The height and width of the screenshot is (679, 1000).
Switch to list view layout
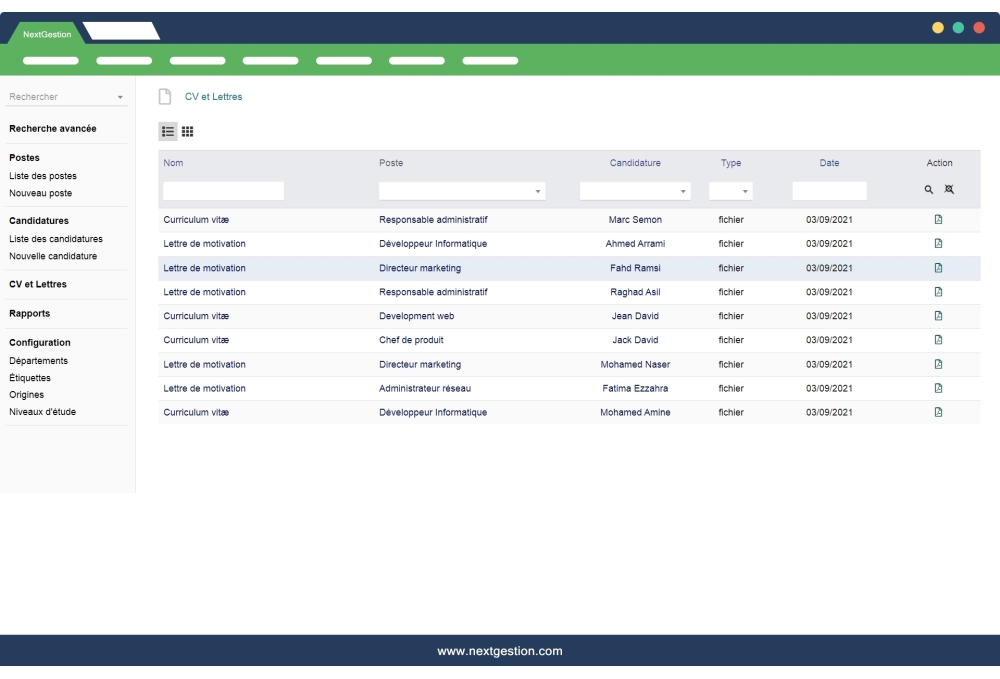(167, 131)
